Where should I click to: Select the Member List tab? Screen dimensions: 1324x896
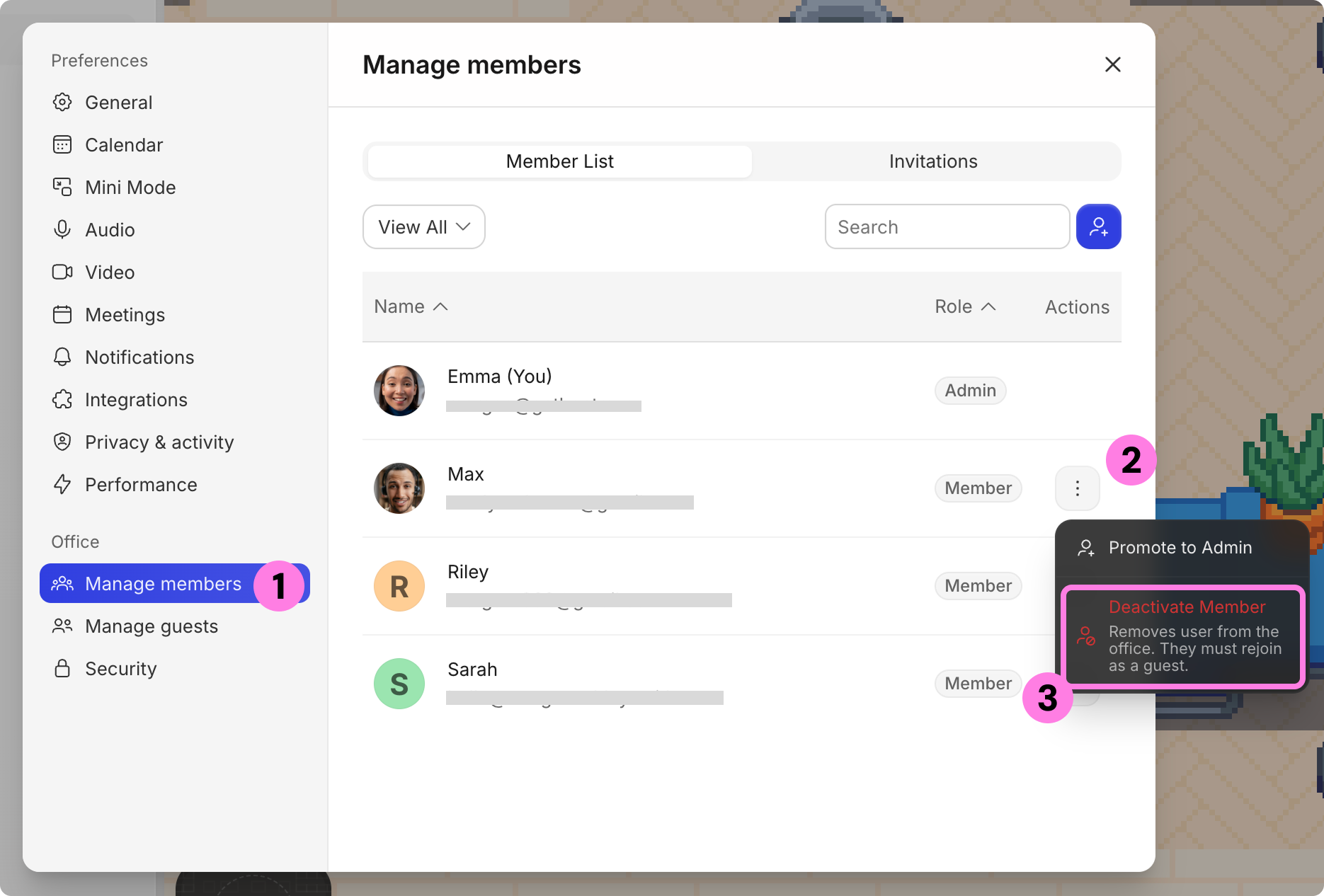click(x=559, y=161)
